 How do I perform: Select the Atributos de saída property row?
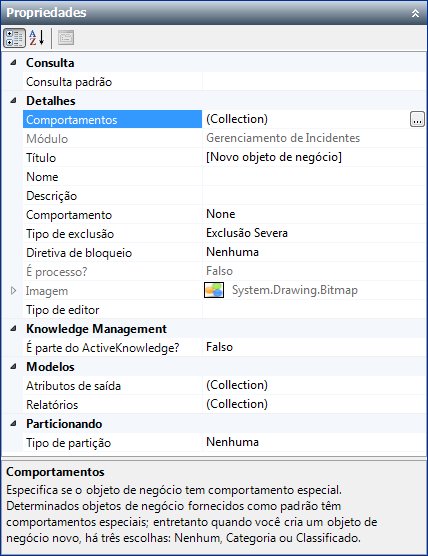(x=224, y=385)
